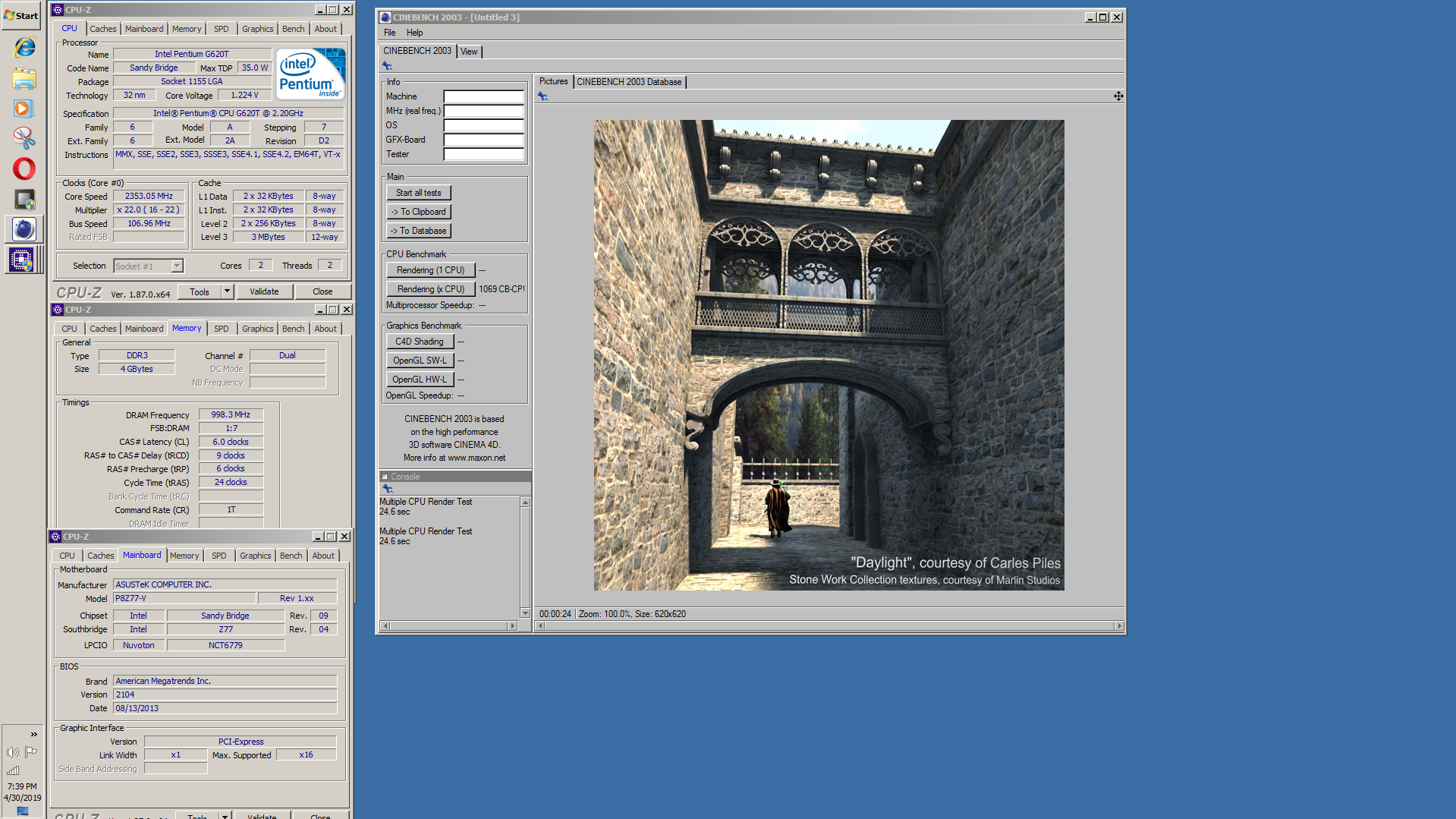
Task: Click the move cross icon in picture panel
Action: 1118,96
